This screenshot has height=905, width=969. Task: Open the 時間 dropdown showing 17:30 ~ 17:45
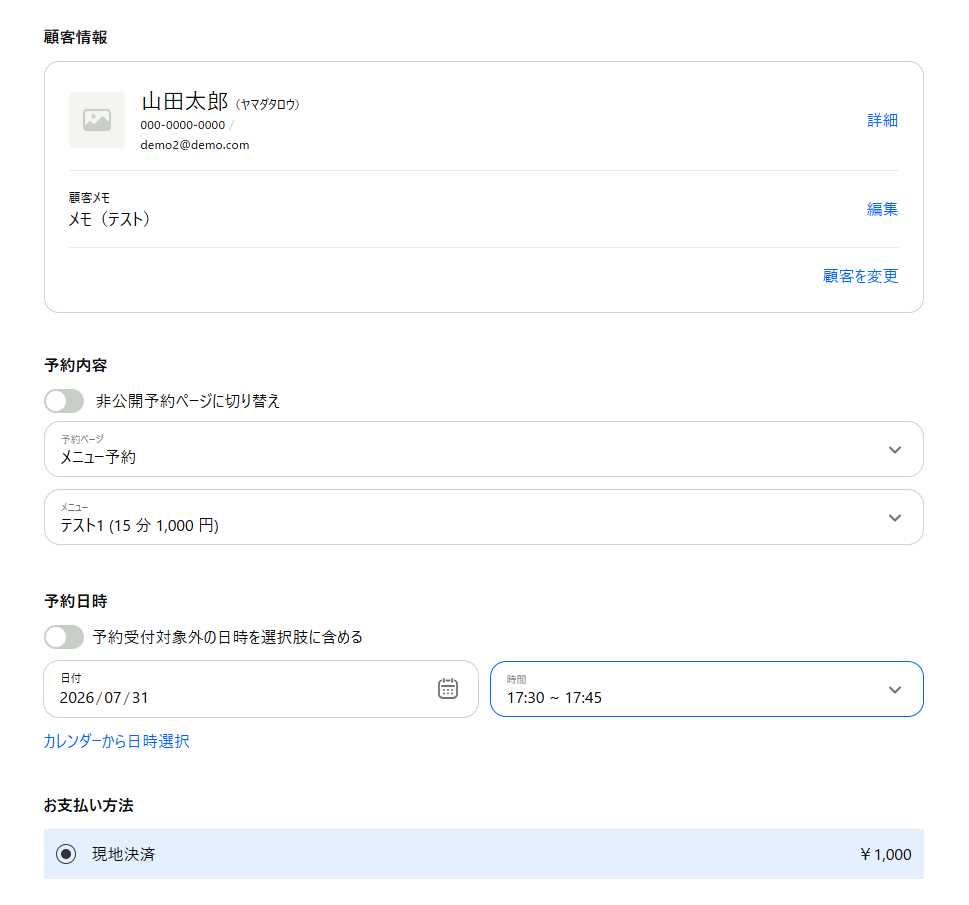coord(707,689)
